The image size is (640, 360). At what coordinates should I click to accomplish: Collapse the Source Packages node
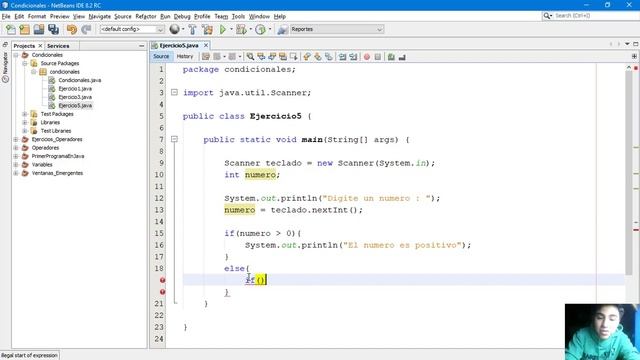[x=25, y=63]
